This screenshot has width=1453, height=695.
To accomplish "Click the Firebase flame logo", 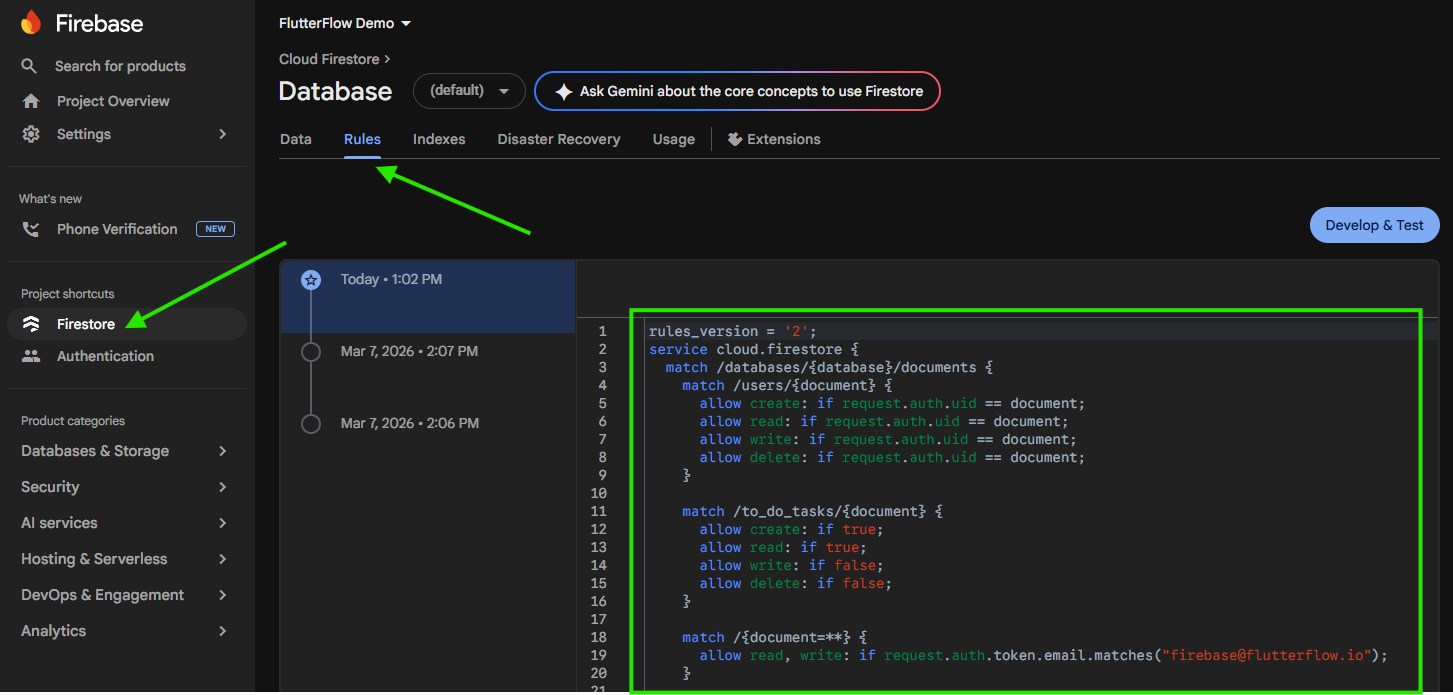I will pyautogui.click(x=31, y=22).
